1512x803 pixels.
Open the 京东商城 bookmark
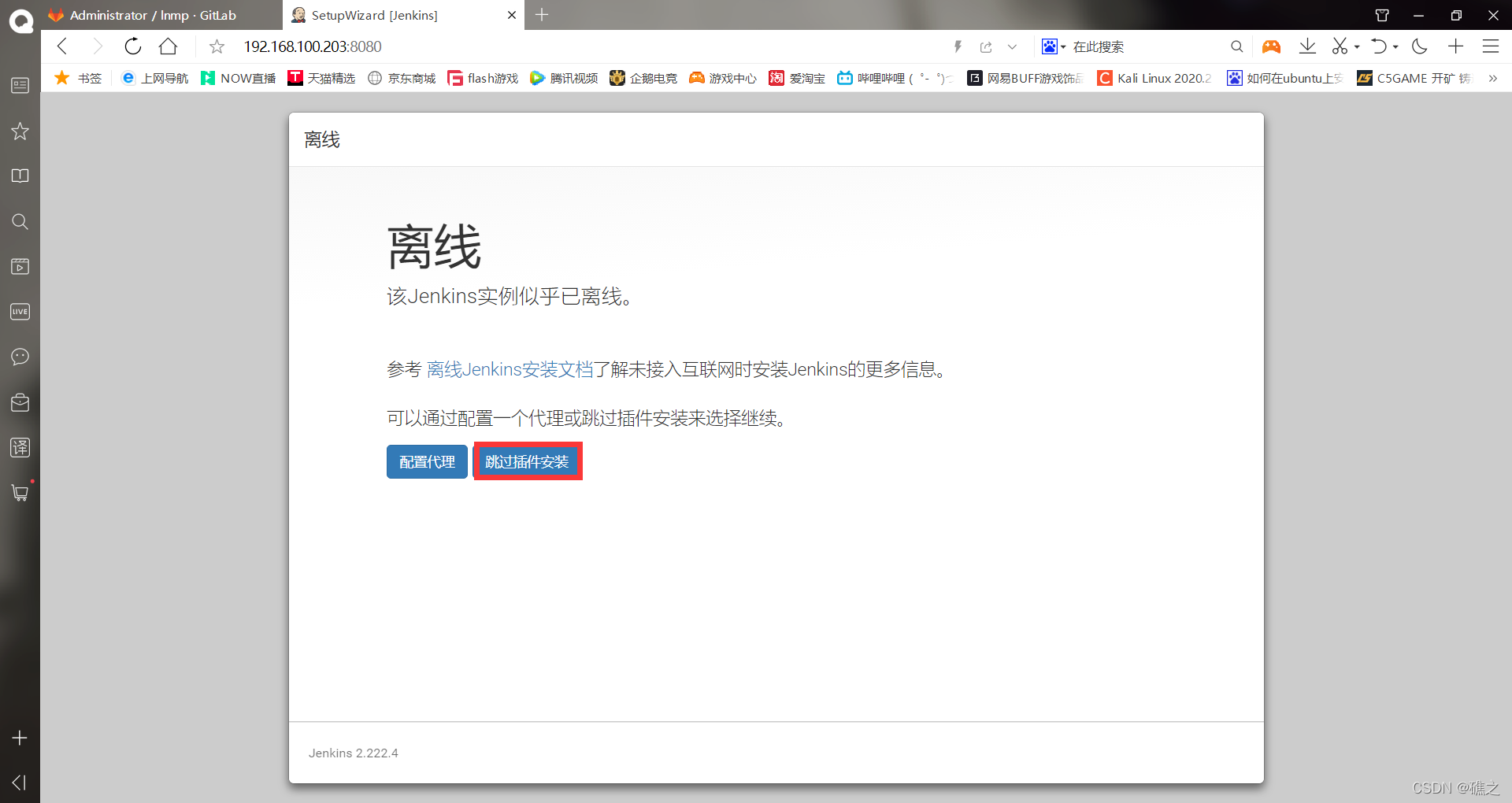(x=402, y=78)
